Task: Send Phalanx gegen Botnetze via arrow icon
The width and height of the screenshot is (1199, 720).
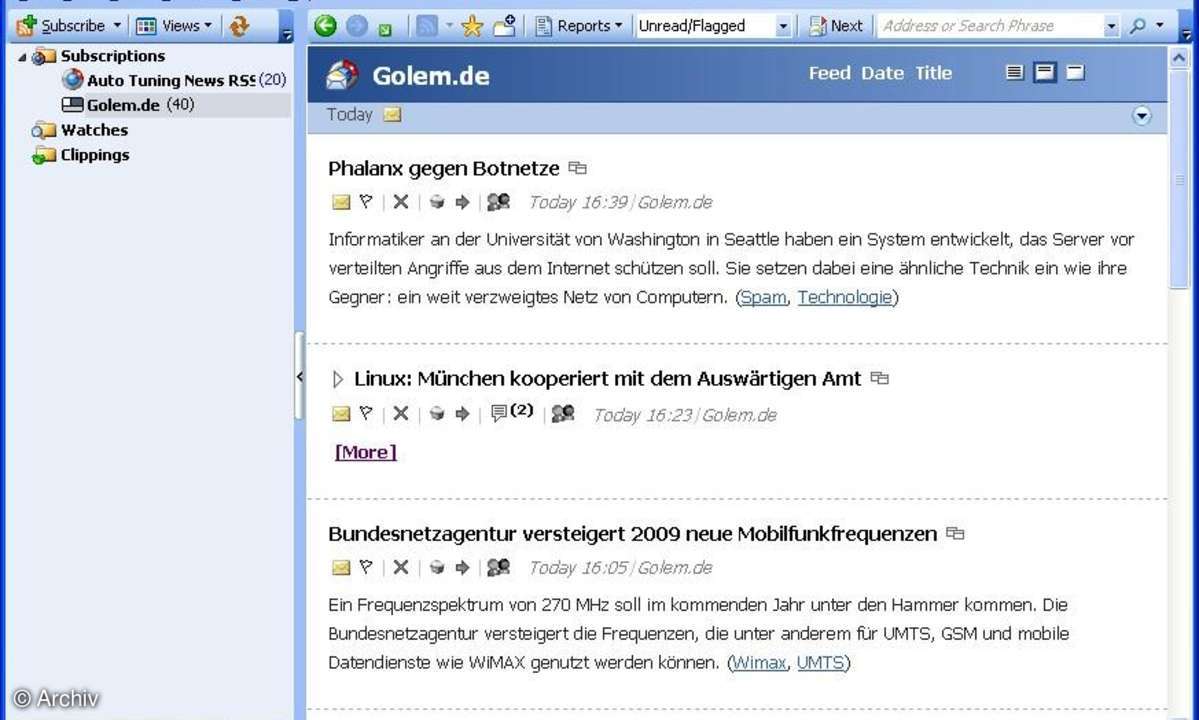Action: pyautogui.click(x=462, y=202)
